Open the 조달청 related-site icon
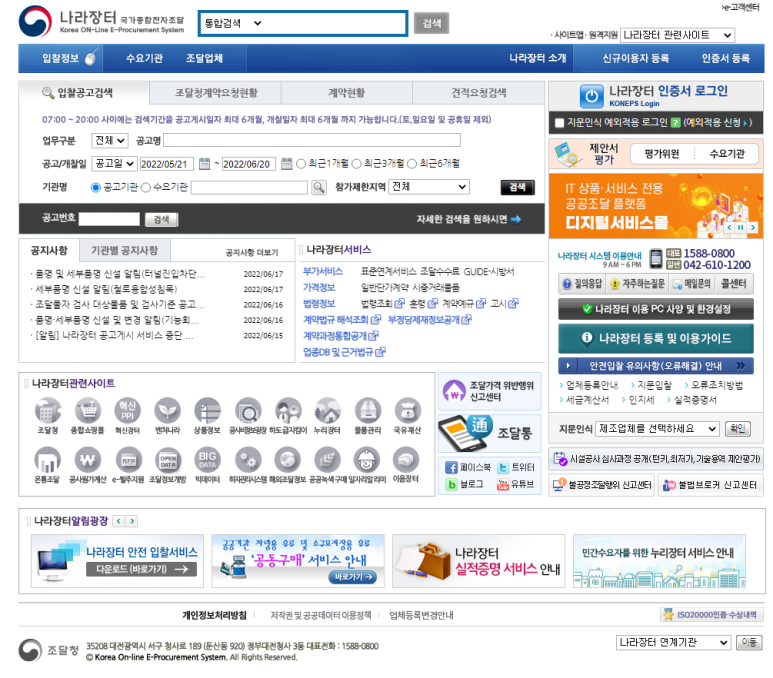The height and width of the screenshot is (678, 773). pyautogui.click(x=48, y=411)
